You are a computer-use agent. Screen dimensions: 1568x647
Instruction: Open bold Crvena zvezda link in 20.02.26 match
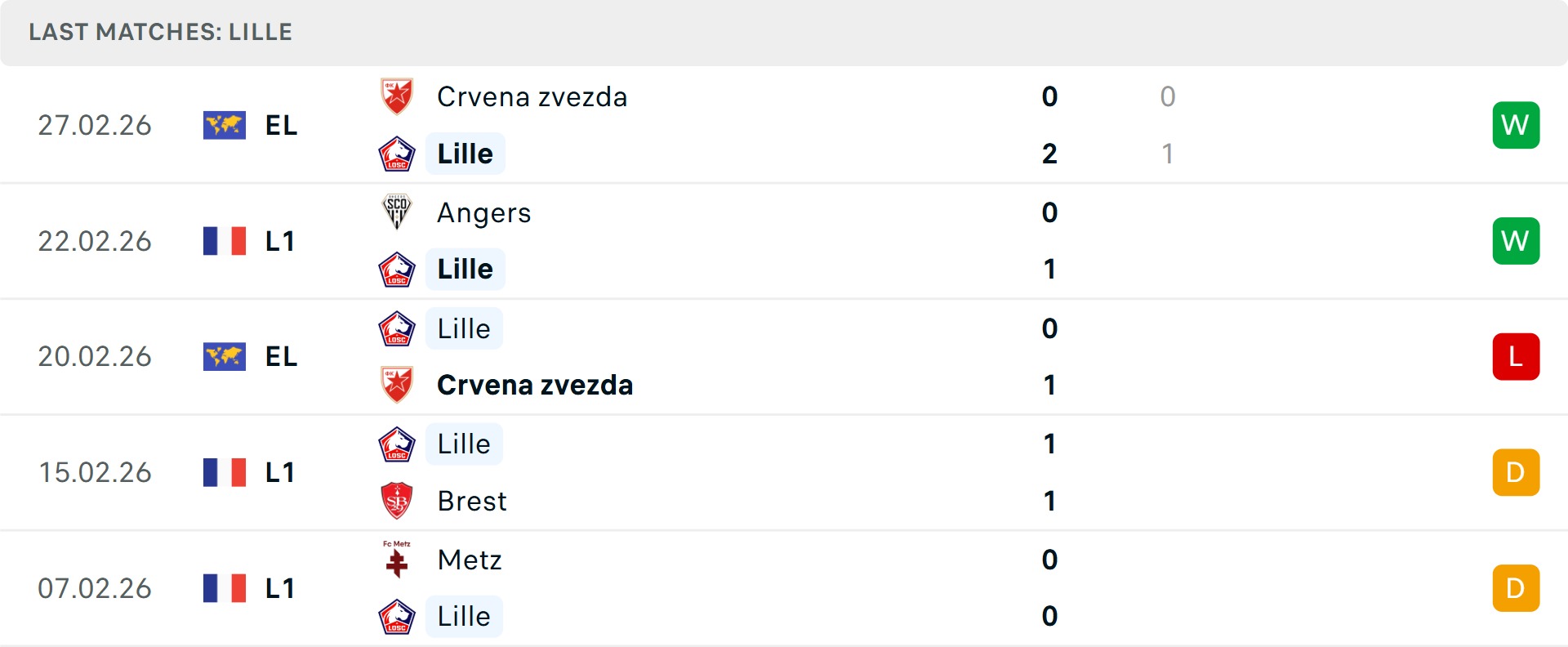tap(535, 385)
